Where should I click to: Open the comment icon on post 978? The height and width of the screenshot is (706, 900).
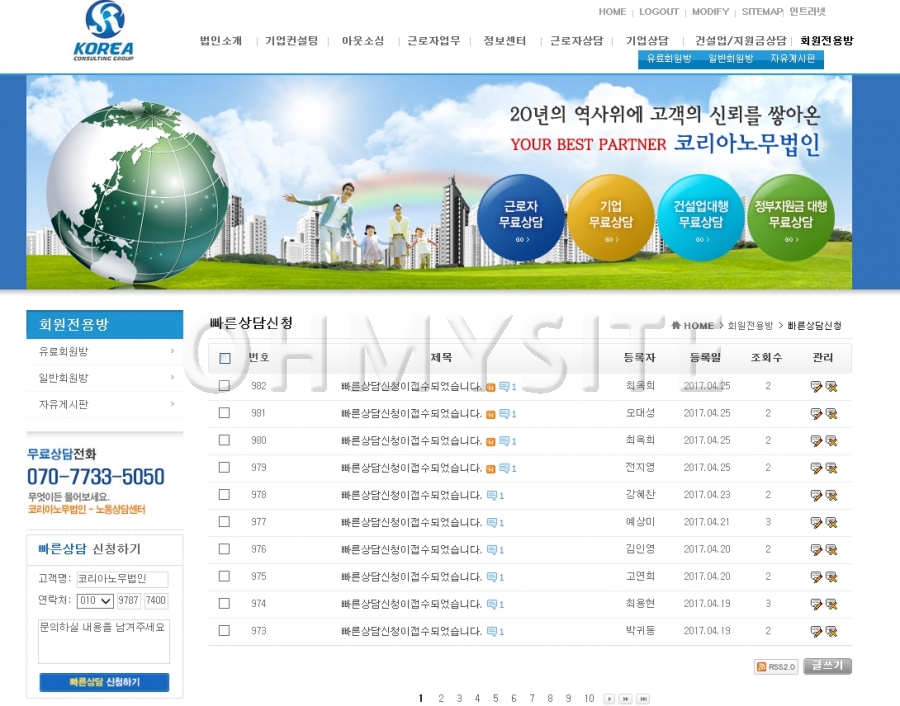[x=494, y=495]
